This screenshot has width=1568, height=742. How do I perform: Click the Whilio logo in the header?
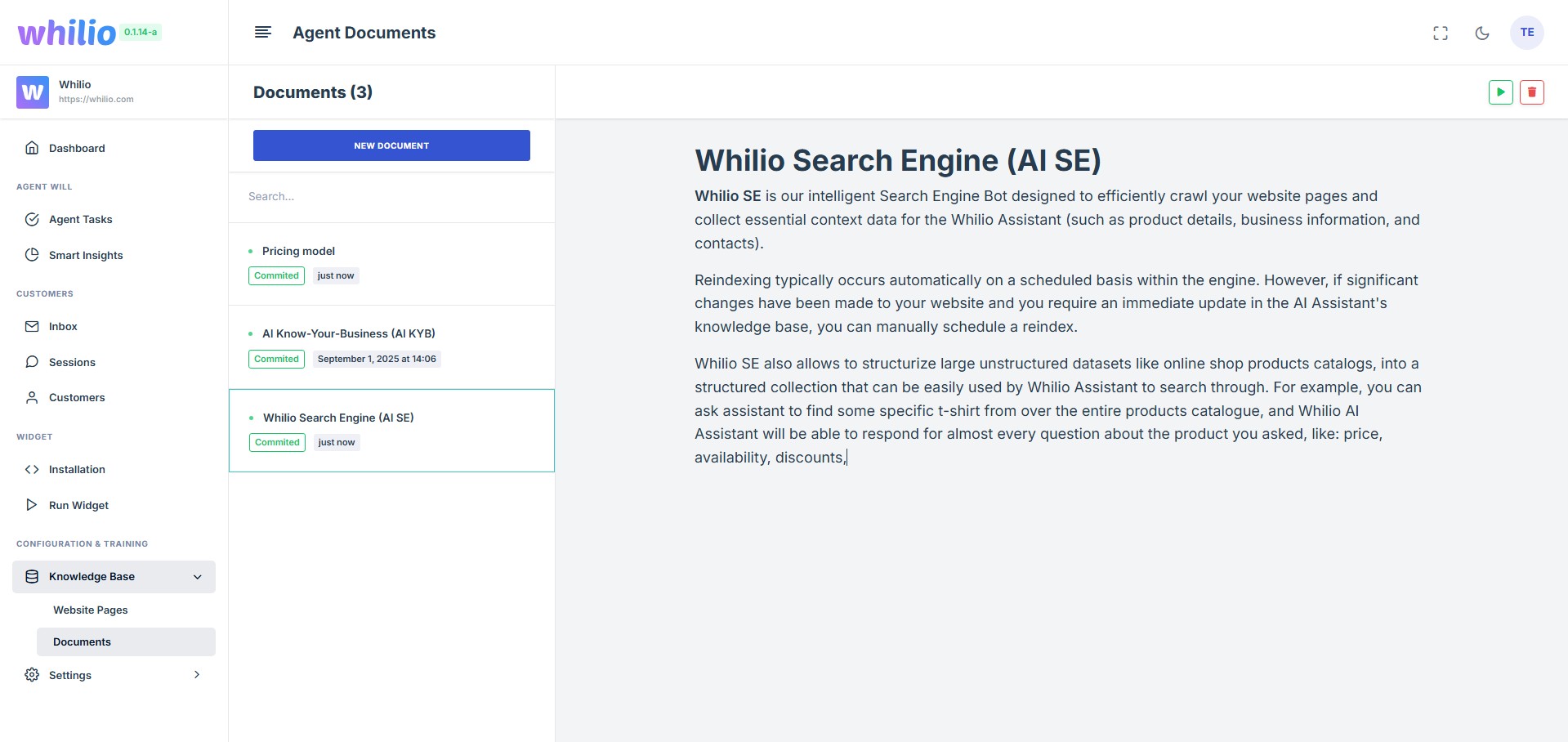tap(67, 33)
